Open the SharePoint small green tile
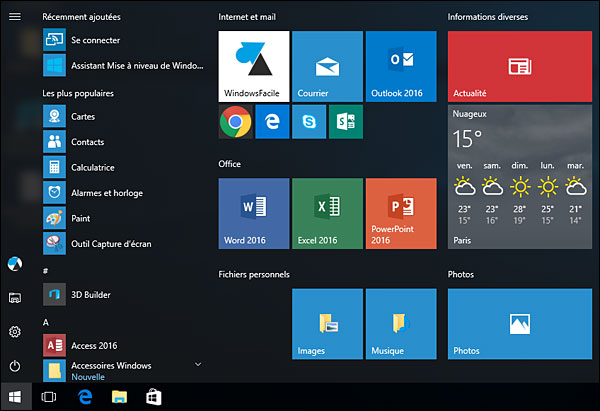Image resolution: width=600 pixels, height=411 pixels. 346,122
